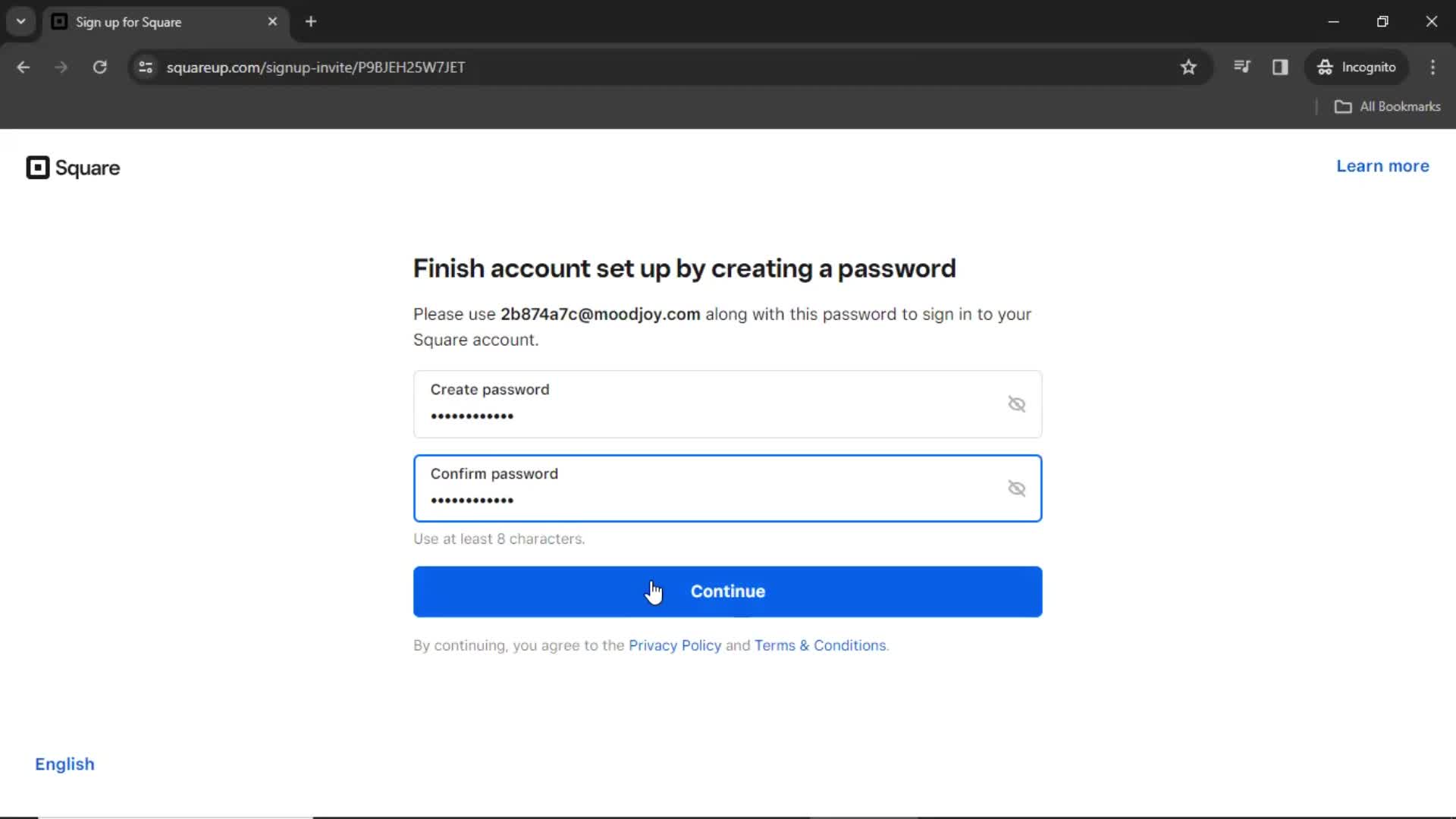This screenshot has height=819, width=1456.
Task: Open site information icon in address bar
Action: [x=146, y=67]
